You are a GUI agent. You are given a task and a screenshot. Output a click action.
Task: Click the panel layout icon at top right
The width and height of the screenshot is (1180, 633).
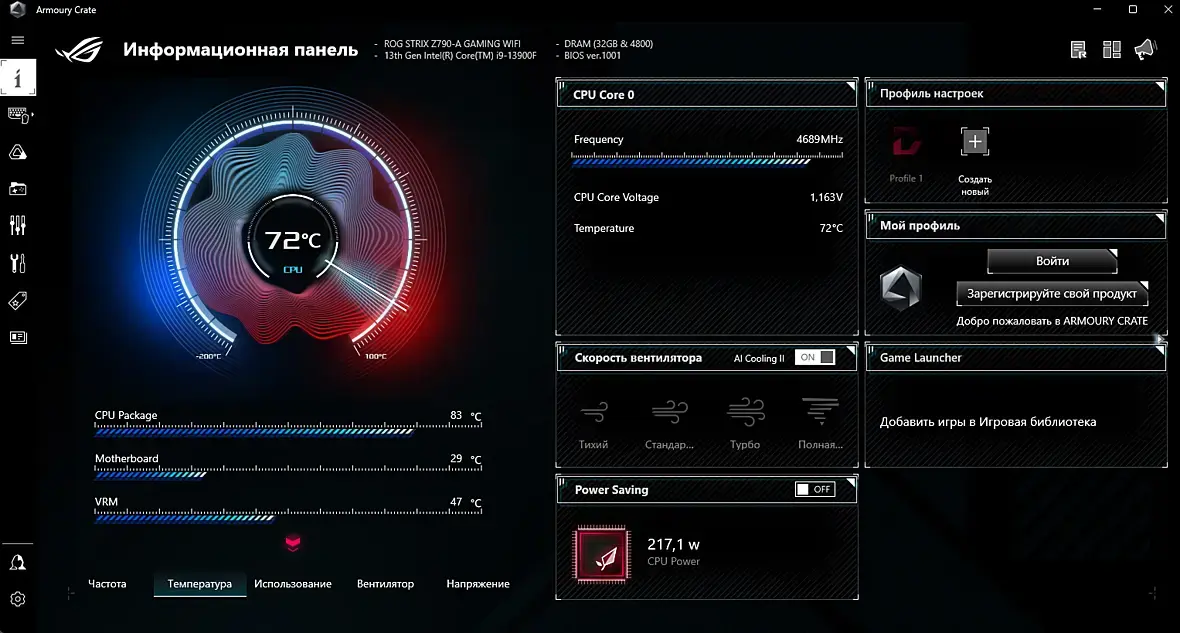(x=1112, y=50)
